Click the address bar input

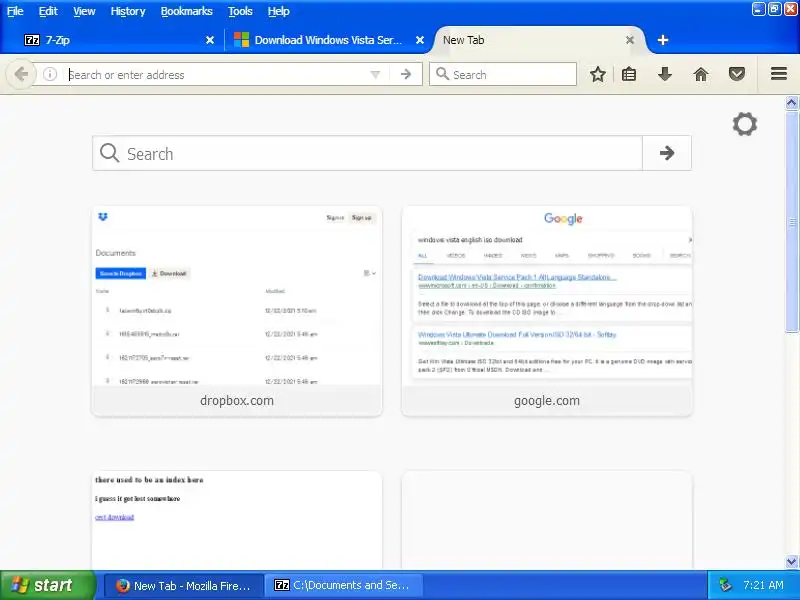217,74
